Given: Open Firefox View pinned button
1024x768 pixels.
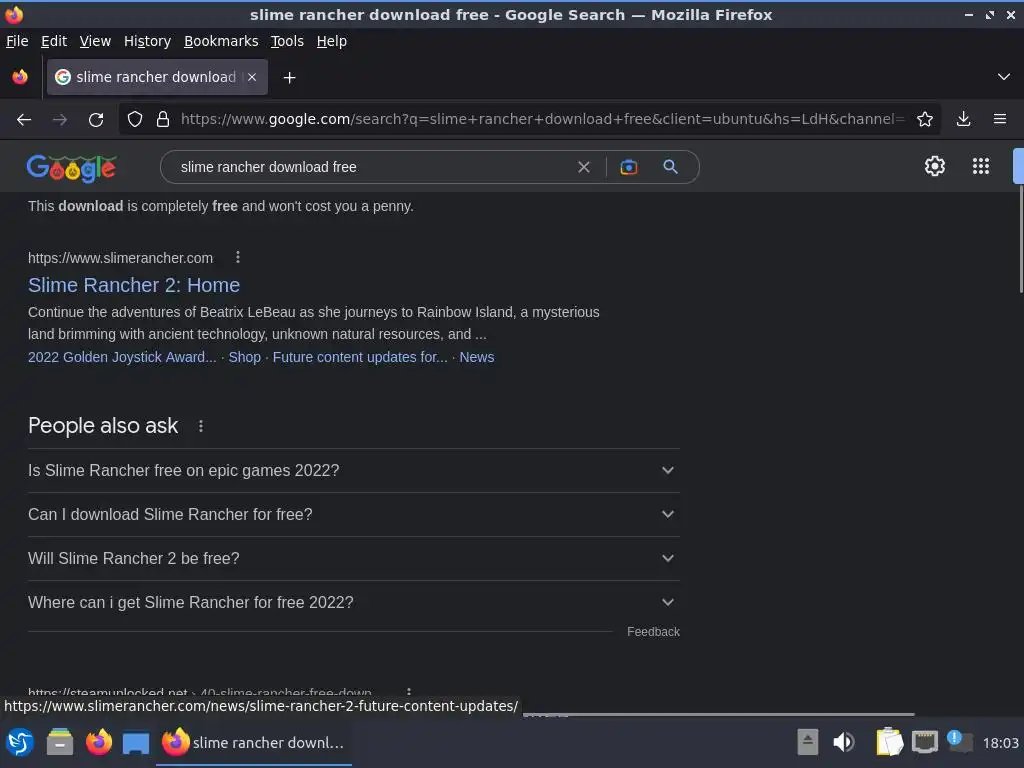Looking at the screenshot, I should click(20, 77).
